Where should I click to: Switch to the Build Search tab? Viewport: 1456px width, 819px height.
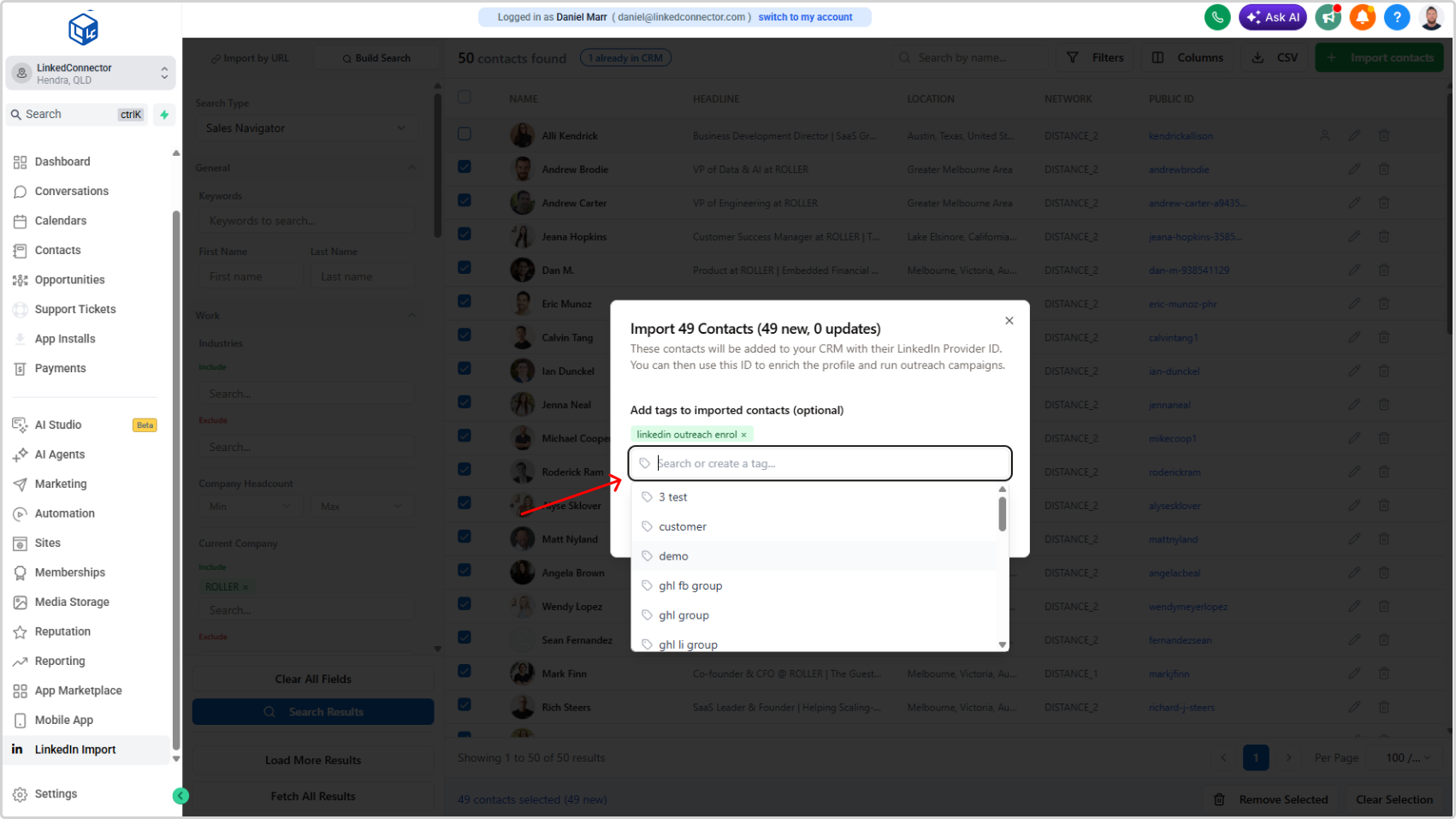click(376, 58)
